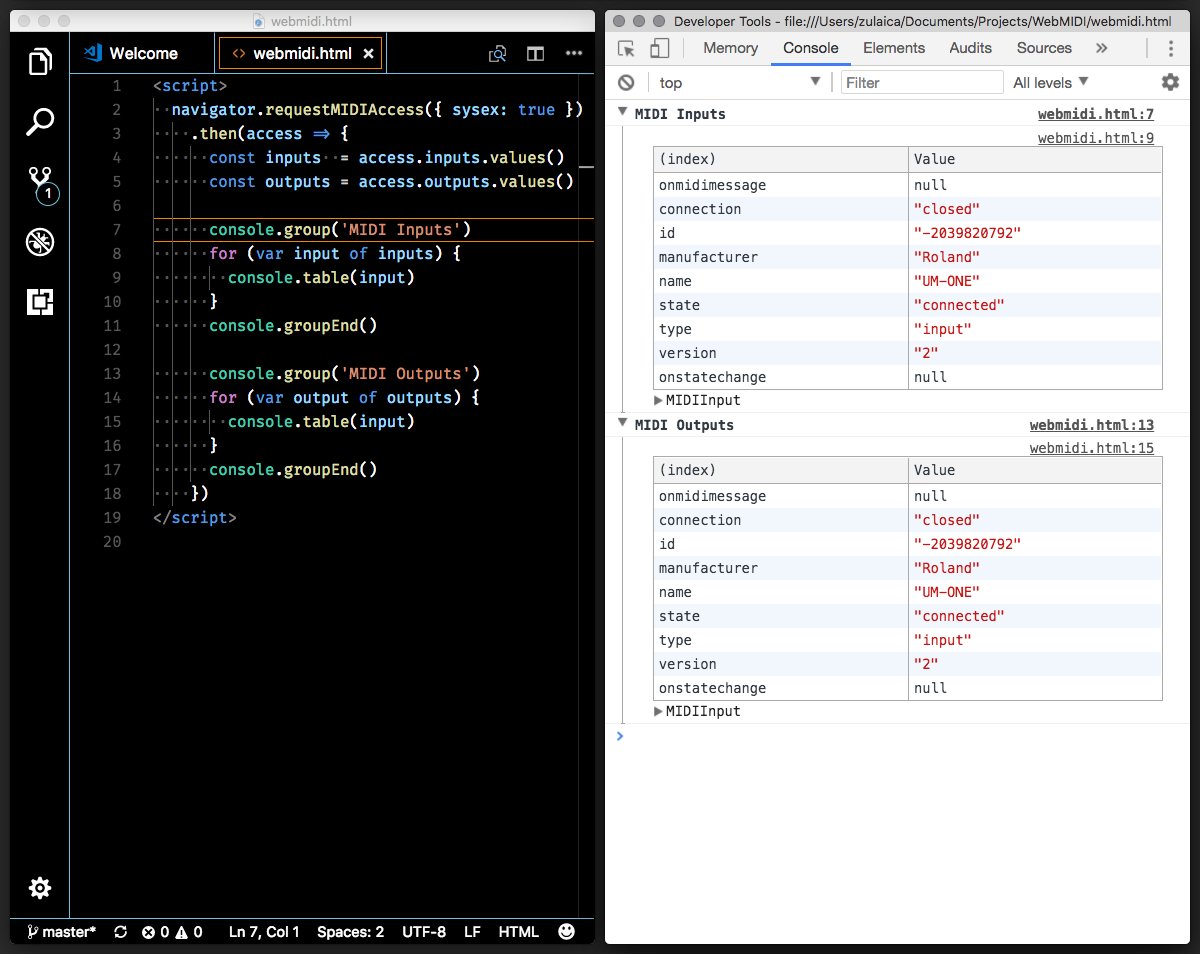This screenshot has width=1200, height=954.
Task: Click the UTF-8 encoding indicator
Action: point(424,932)
